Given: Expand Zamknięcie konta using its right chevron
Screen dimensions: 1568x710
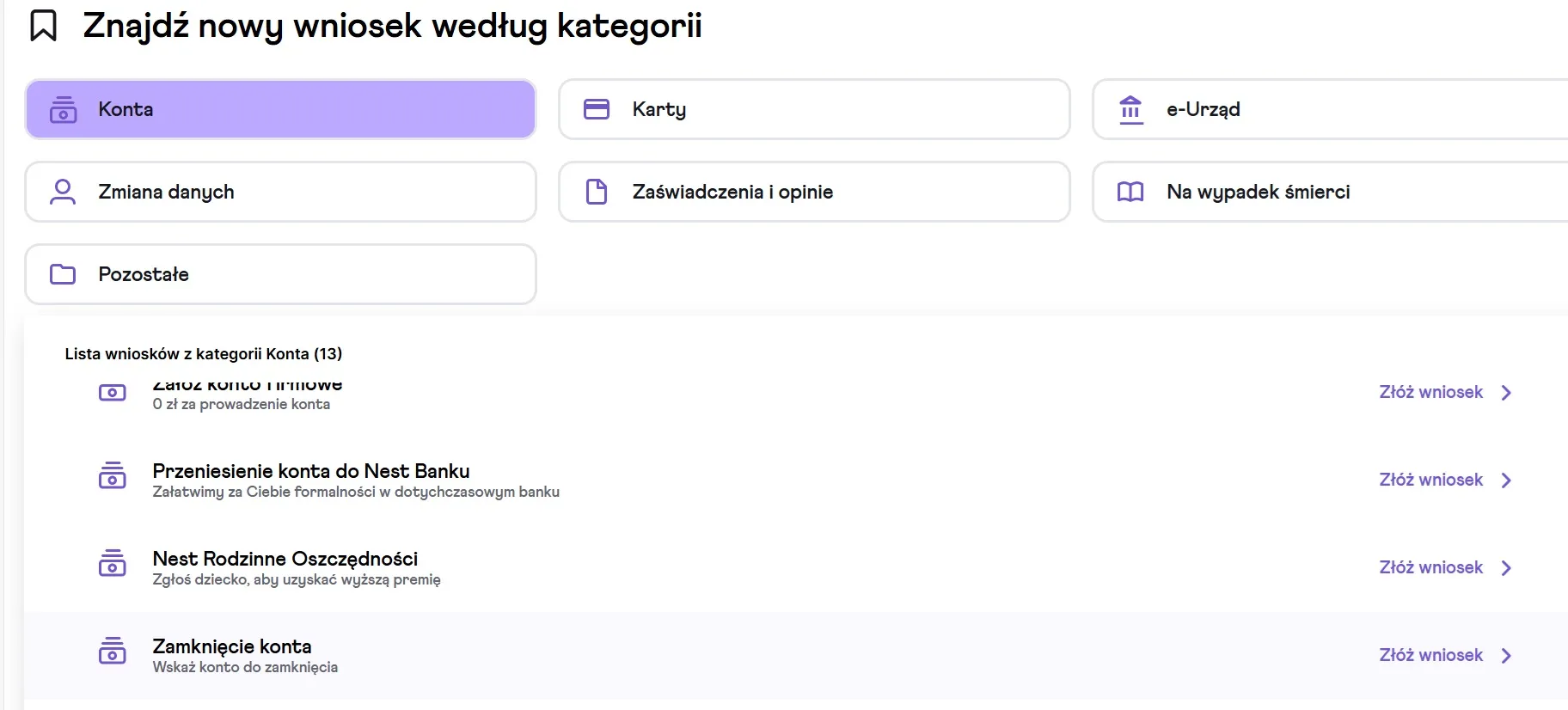Looking at the screenshot, I should tap(1506, 656).
